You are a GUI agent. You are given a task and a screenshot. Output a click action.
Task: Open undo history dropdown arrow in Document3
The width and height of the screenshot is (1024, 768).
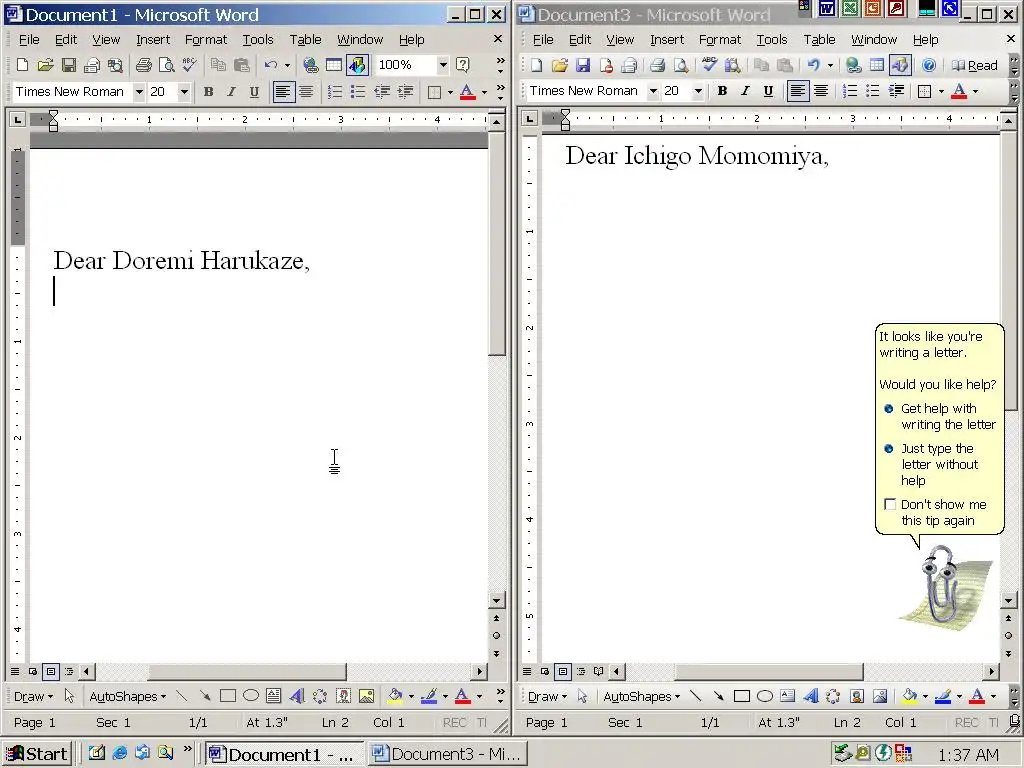(x=830, y=65)
